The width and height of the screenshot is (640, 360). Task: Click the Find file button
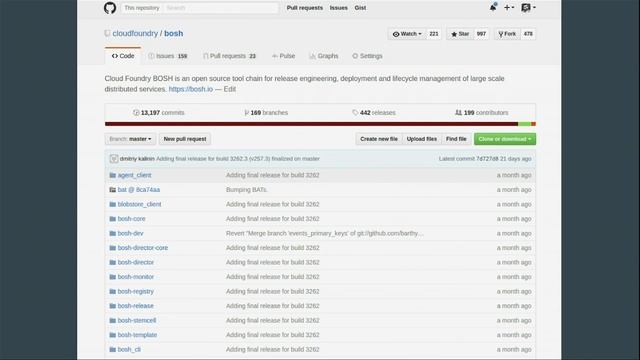point(456,139)
